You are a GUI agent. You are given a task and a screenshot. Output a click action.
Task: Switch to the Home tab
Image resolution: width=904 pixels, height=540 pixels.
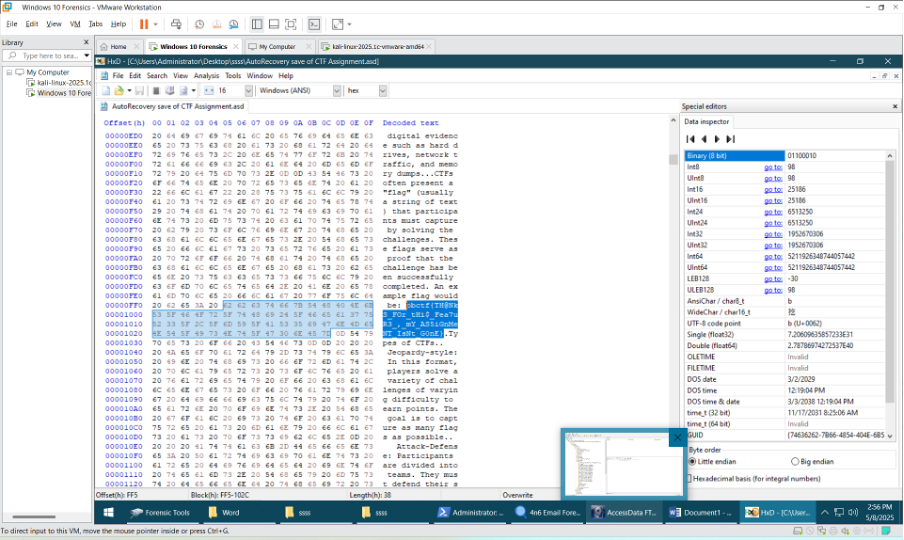118,46
